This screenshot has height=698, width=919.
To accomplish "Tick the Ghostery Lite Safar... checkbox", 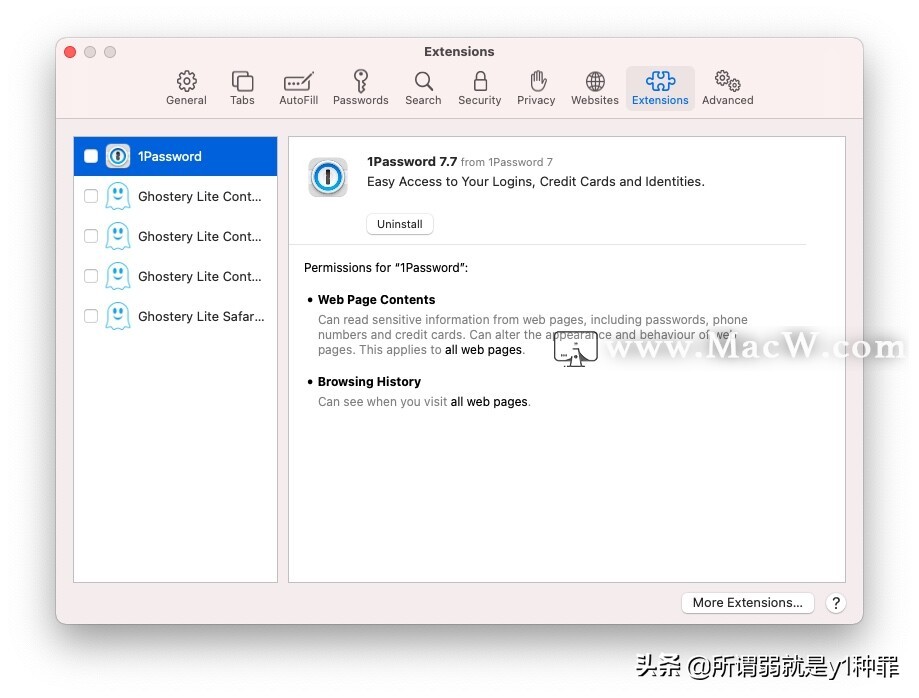I will tap(91, 316).
